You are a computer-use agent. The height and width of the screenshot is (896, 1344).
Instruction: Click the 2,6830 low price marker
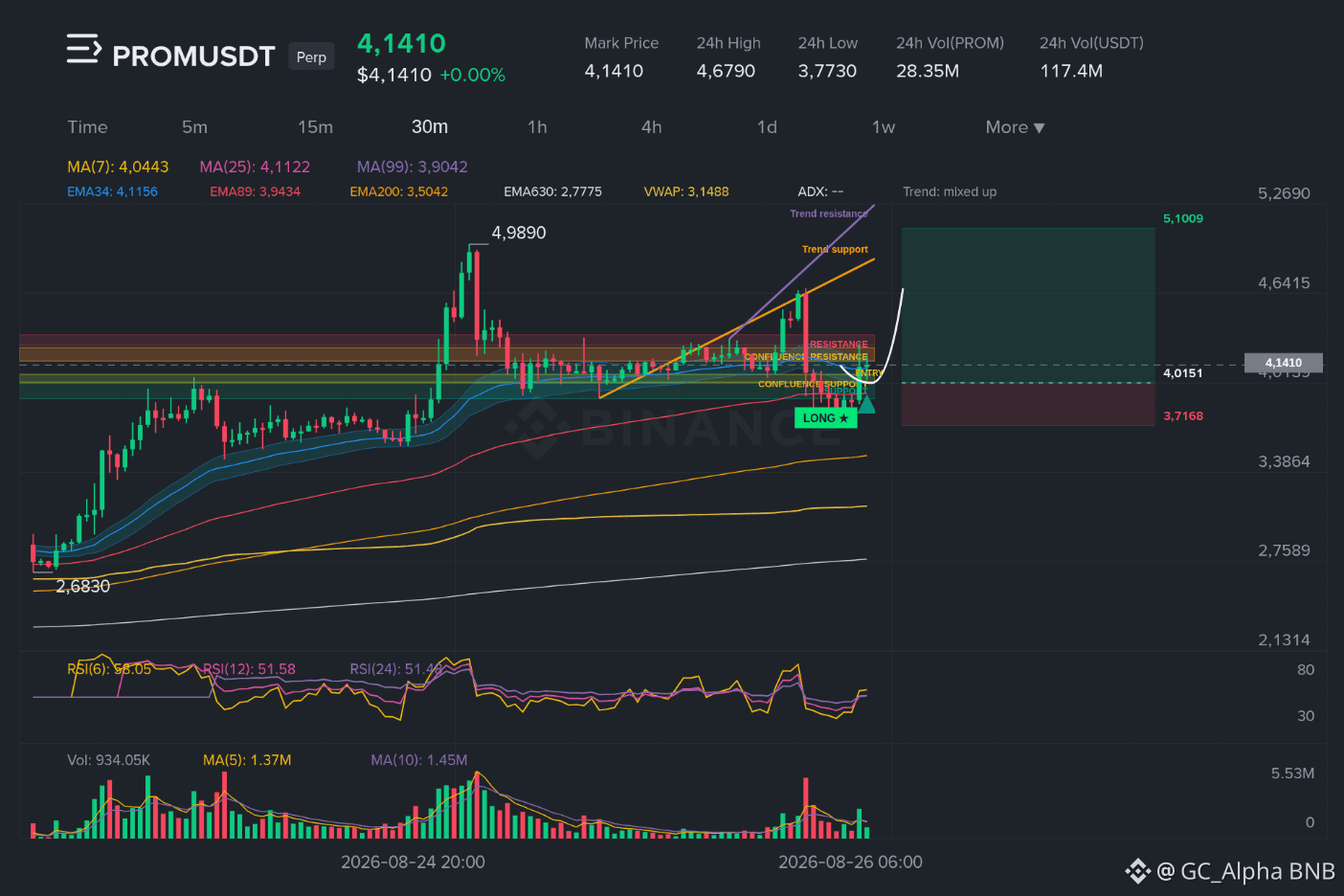(x=82, y=586)
